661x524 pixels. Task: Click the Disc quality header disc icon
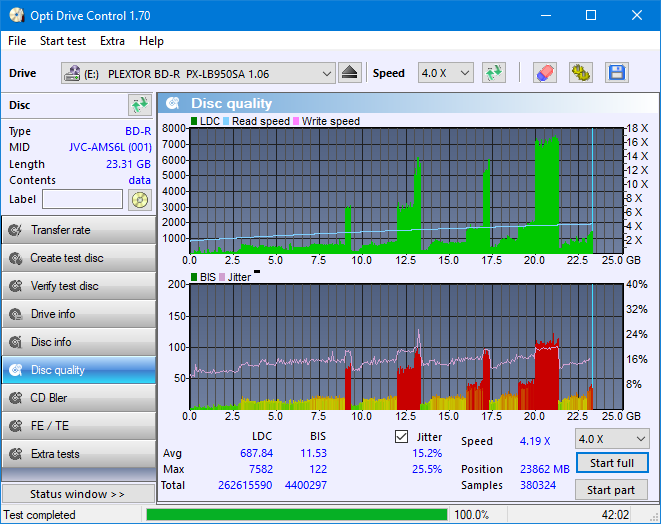click(x=173, y=103)
